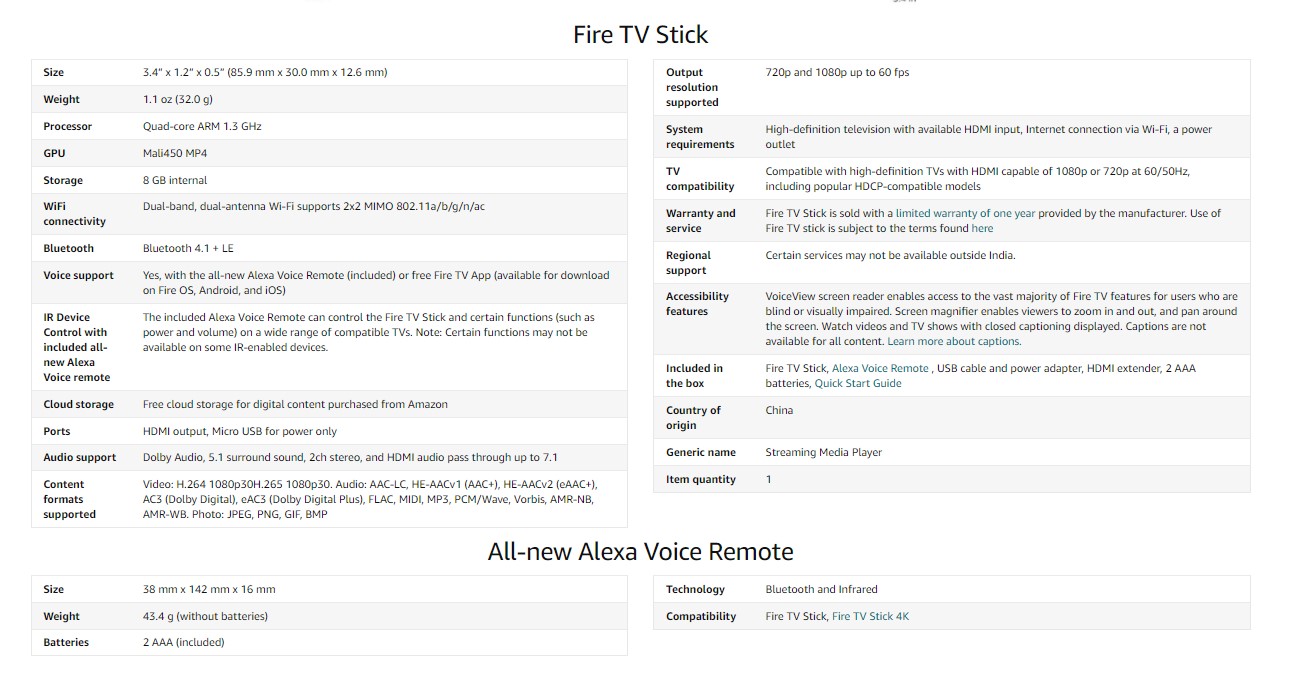1311x685 pixels.
Task: Select the Processor row label
Action: 67,126
